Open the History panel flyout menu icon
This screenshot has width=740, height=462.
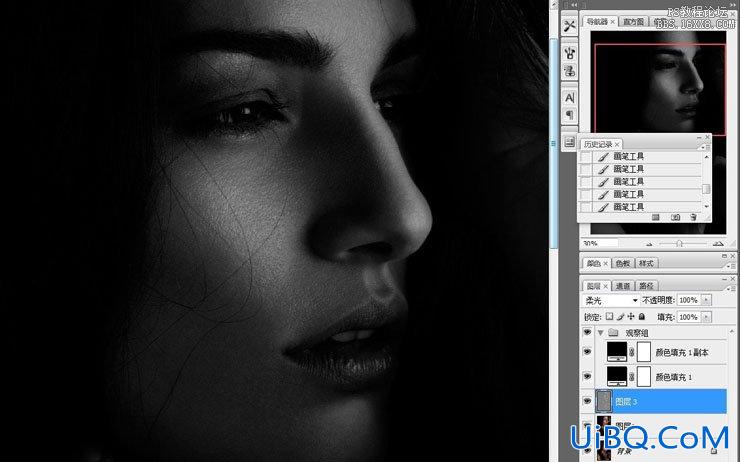(x=705, y=147)
